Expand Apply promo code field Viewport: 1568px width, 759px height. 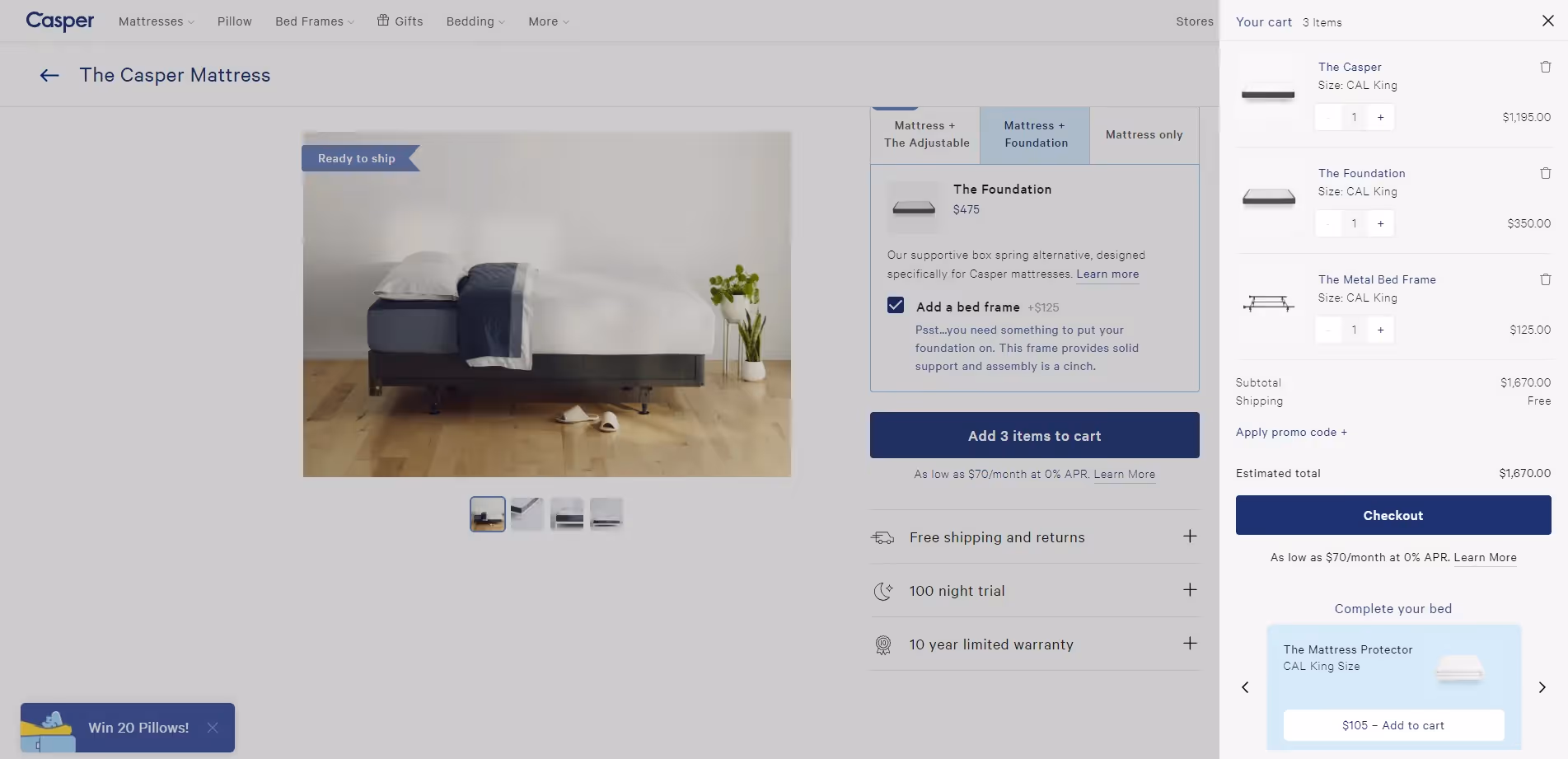click(x=1291, y=433)
